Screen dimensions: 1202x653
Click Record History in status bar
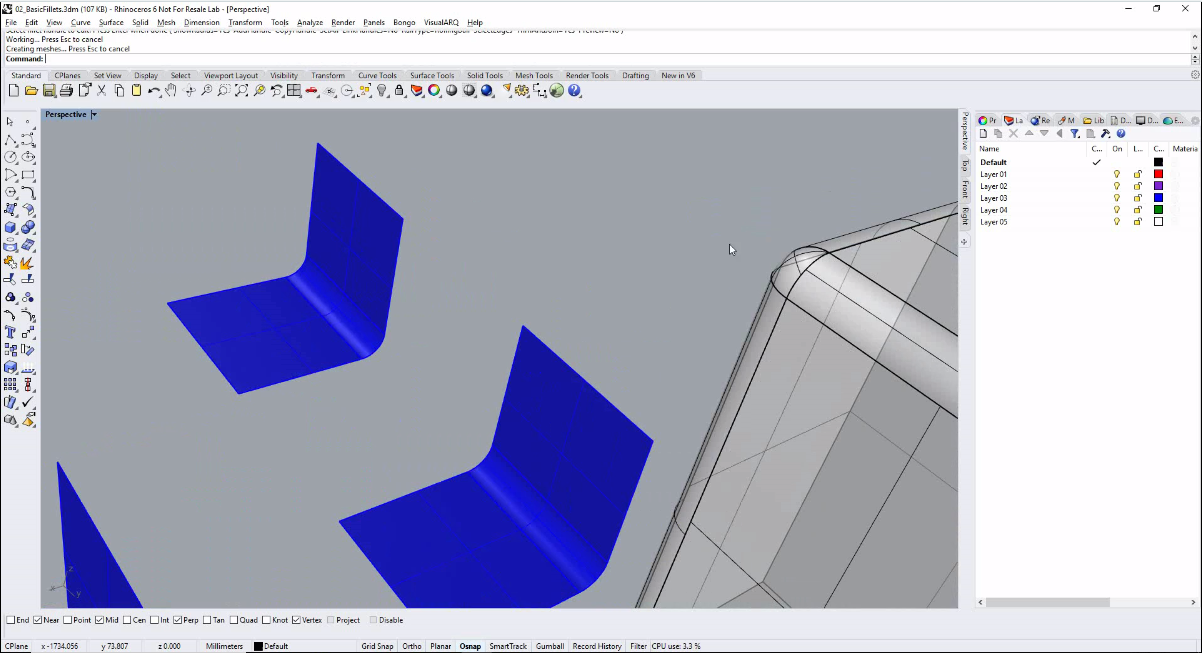pyautogui.click(x=597, y=647)
